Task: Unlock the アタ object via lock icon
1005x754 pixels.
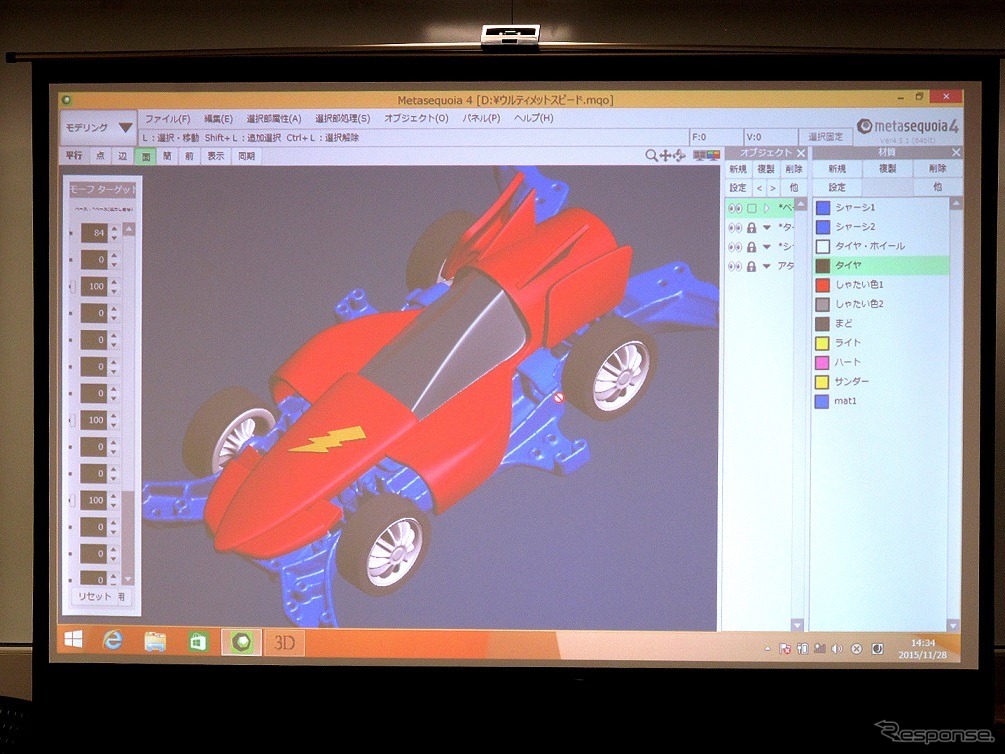Action: click(751, 266)
